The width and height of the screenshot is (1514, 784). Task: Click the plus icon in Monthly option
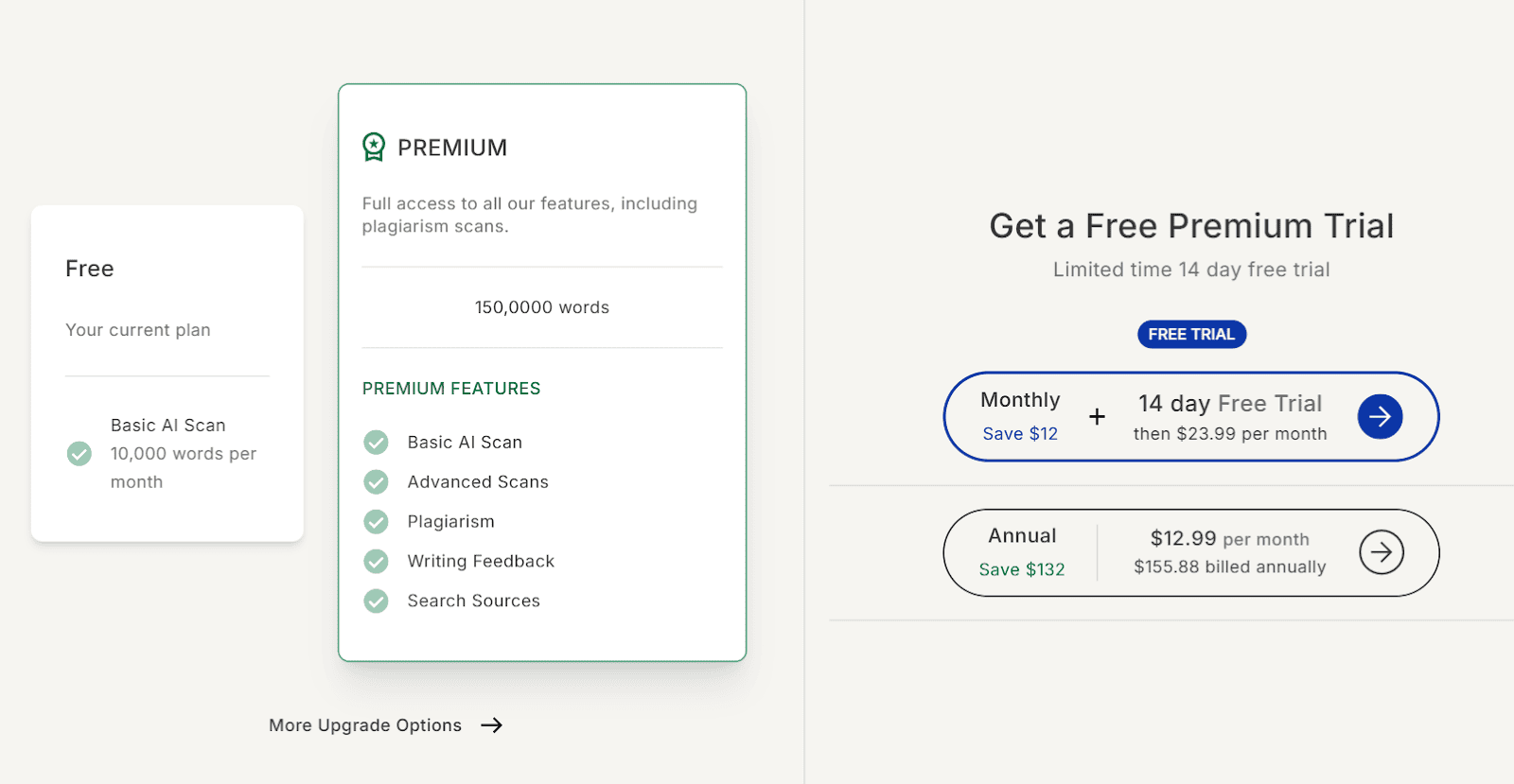point(1097,416)
